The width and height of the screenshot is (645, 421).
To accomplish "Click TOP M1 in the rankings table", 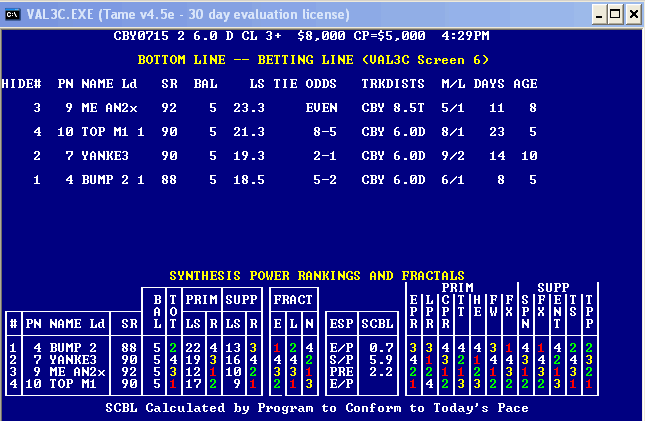I will [x=73, y=384].
